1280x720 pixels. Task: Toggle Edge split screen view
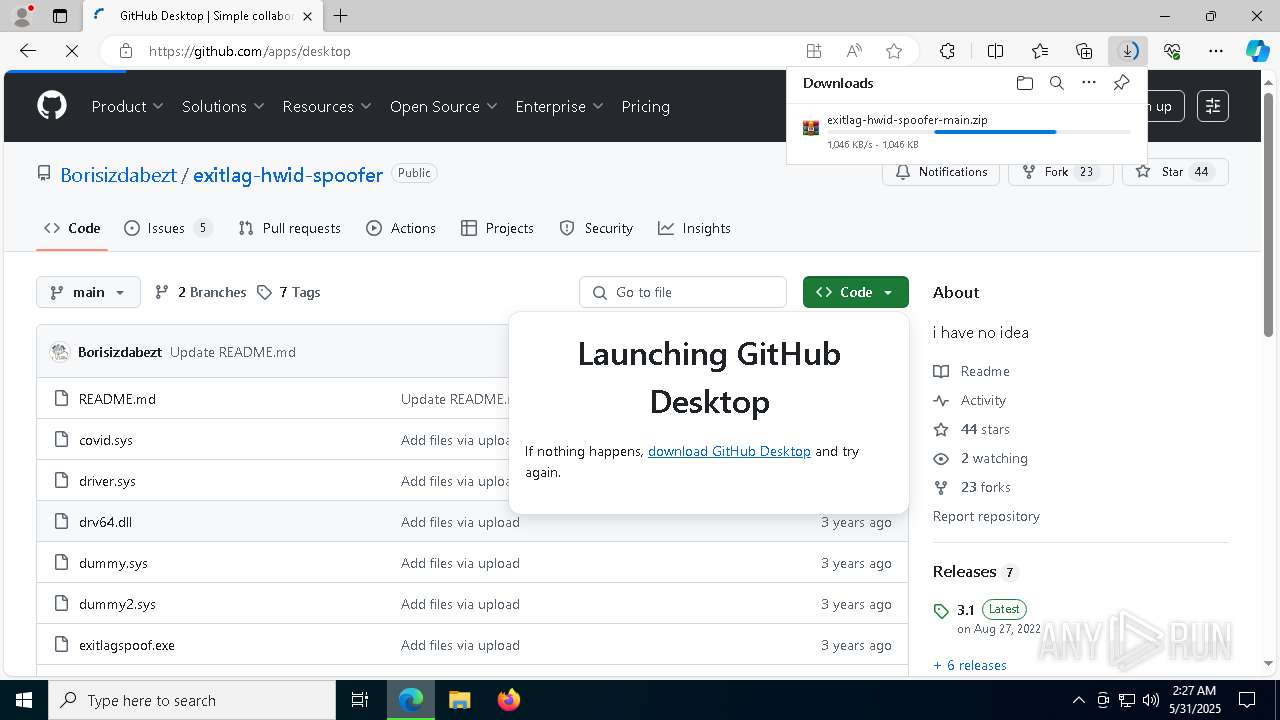[x=995, y=51]
